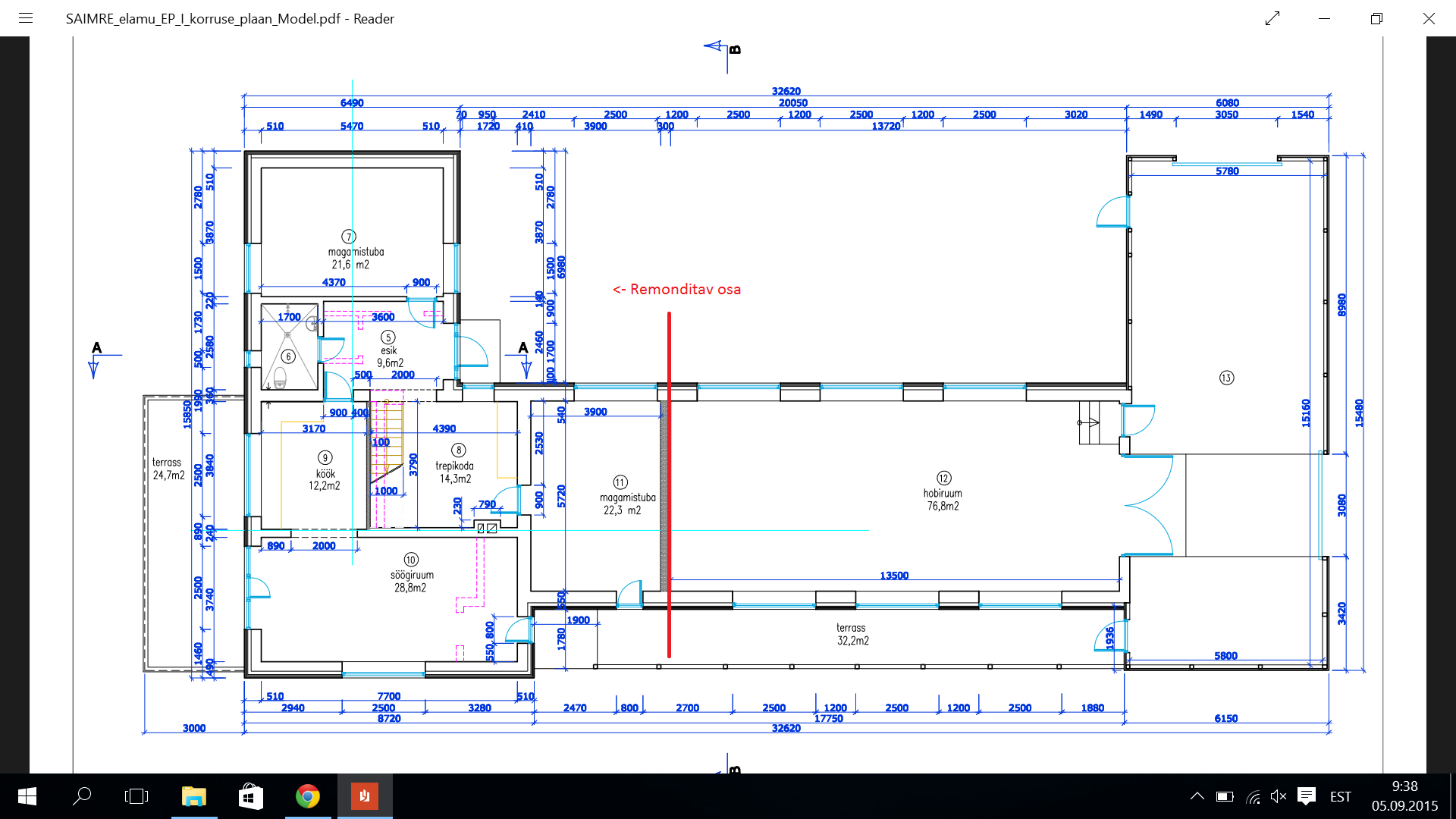Open taskbar search magnifier

[x=82, y=796]
